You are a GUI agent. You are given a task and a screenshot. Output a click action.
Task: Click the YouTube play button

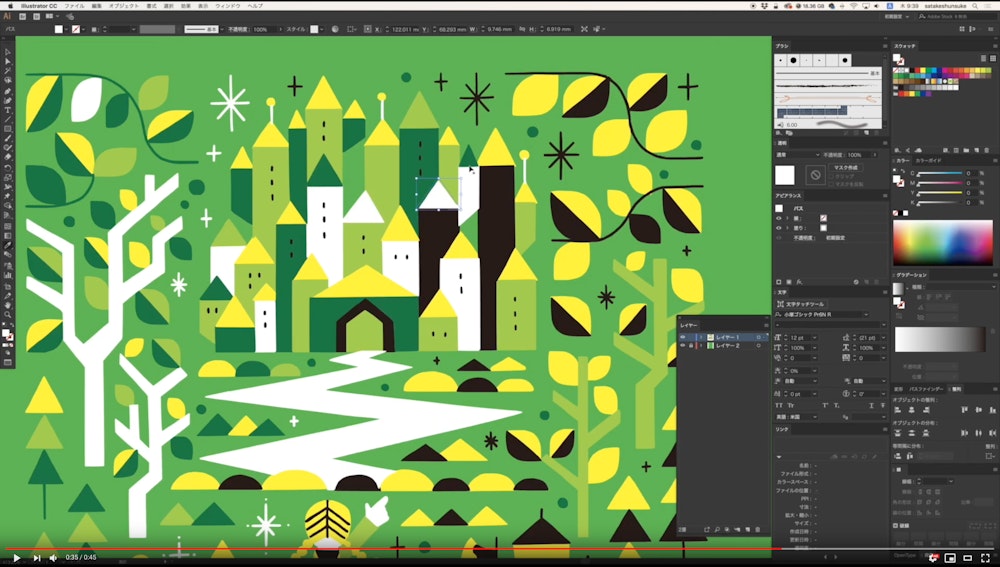tap(16, 557)
